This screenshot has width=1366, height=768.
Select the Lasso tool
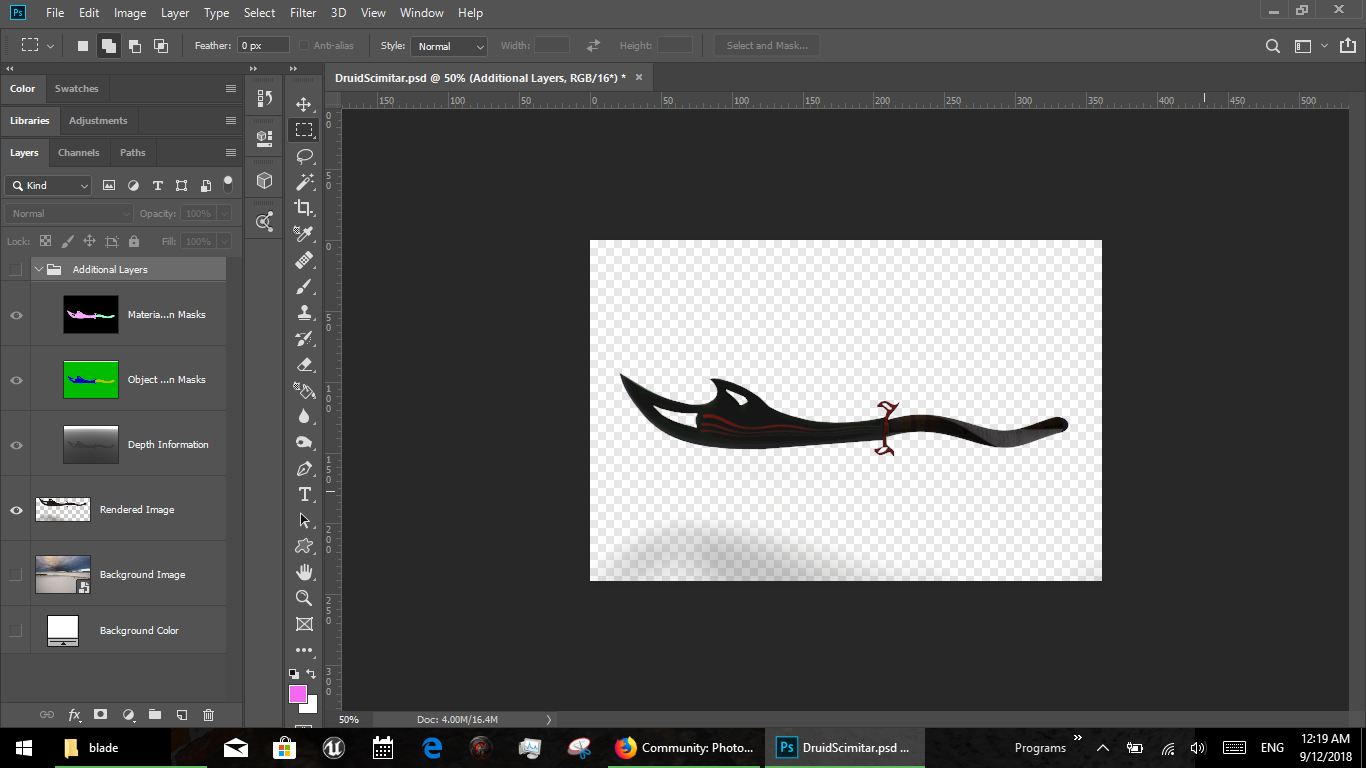(304, 156)
